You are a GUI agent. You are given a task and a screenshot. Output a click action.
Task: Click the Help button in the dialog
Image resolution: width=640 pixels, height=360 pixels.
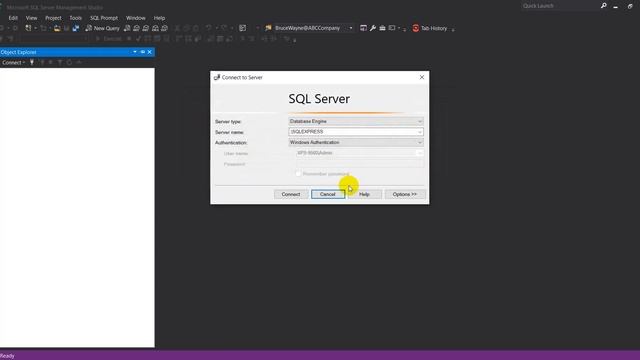(364, 194)
